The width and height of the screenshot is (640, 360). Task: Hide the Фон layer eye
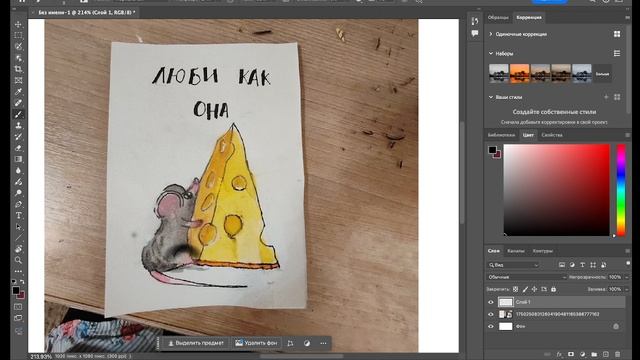click(491, 327)
